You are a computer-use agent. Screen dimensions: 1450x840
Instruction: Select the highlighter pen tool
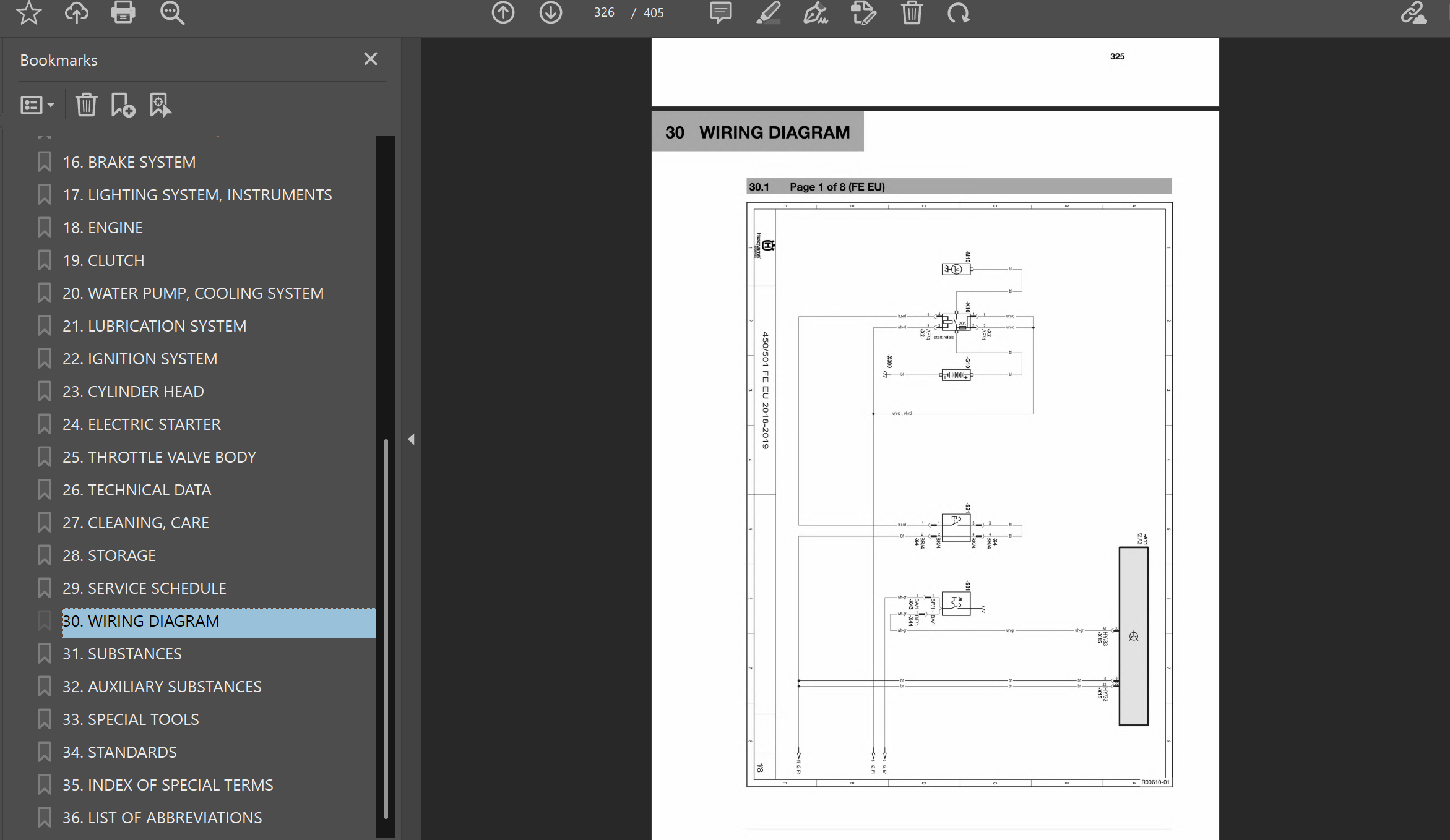pyautogui.click(x=768, y=12)
